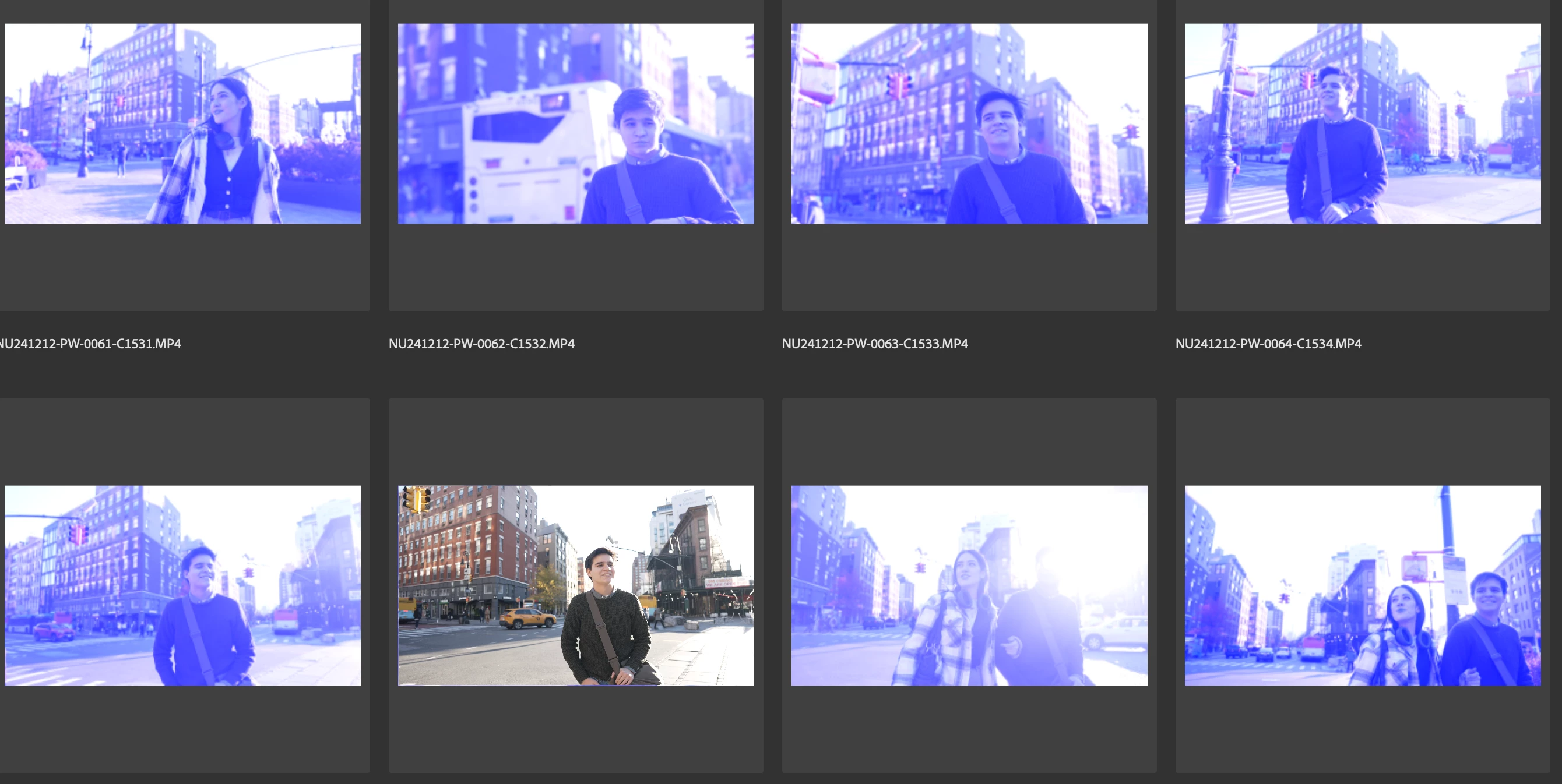Select the NU241212-PW-0061-C1531 clip thumbnail of woman walking
Viewport: 1562px width, 784px height.
coord(182,123)
